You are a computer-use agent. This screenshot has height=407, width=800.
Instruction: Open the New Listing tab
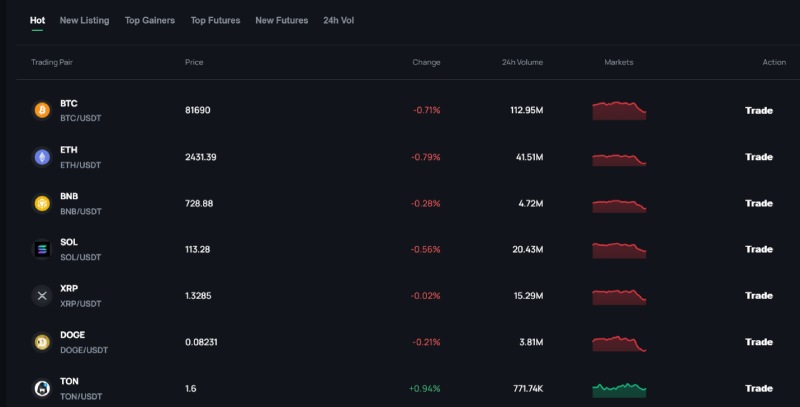84,20
